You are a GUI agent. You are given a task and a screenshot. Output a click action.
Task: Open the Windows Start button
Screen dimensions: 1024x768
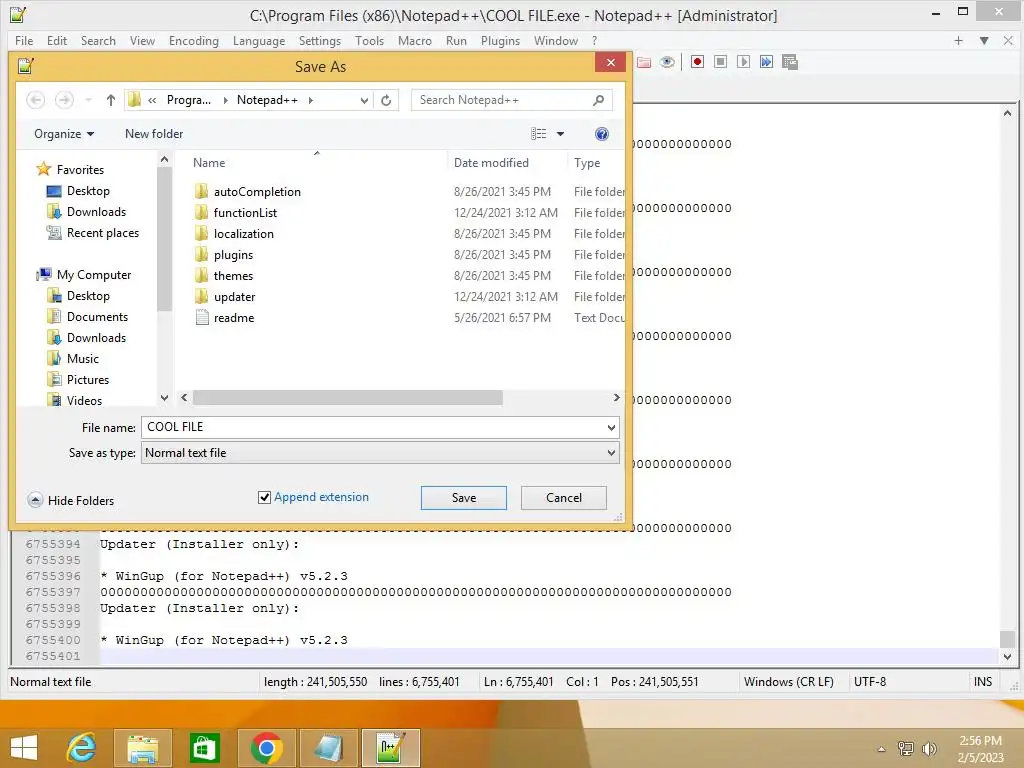pos(24,748)
